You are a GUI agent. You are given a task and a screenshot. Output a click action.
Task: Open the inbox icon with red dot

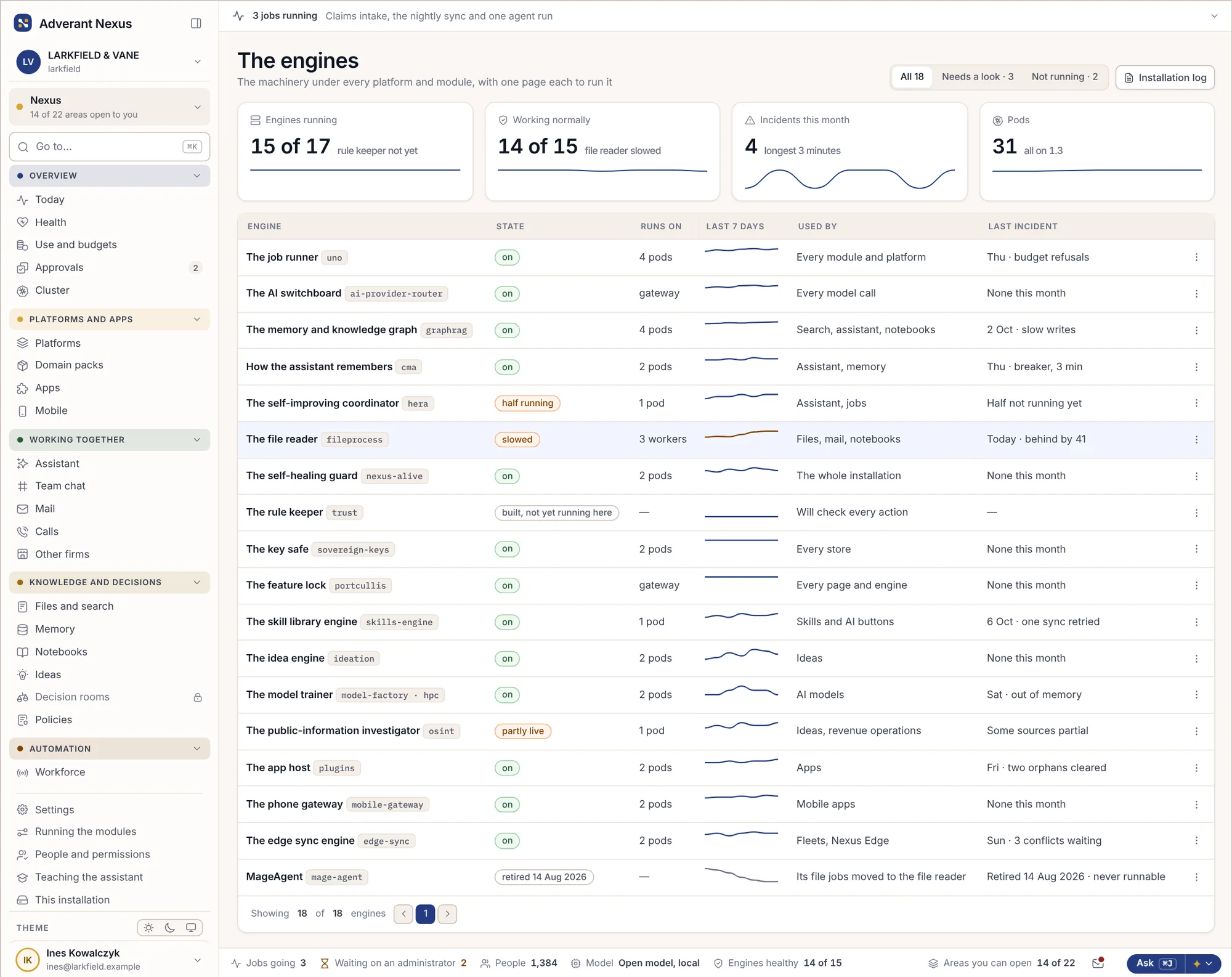click(1098, 963)
